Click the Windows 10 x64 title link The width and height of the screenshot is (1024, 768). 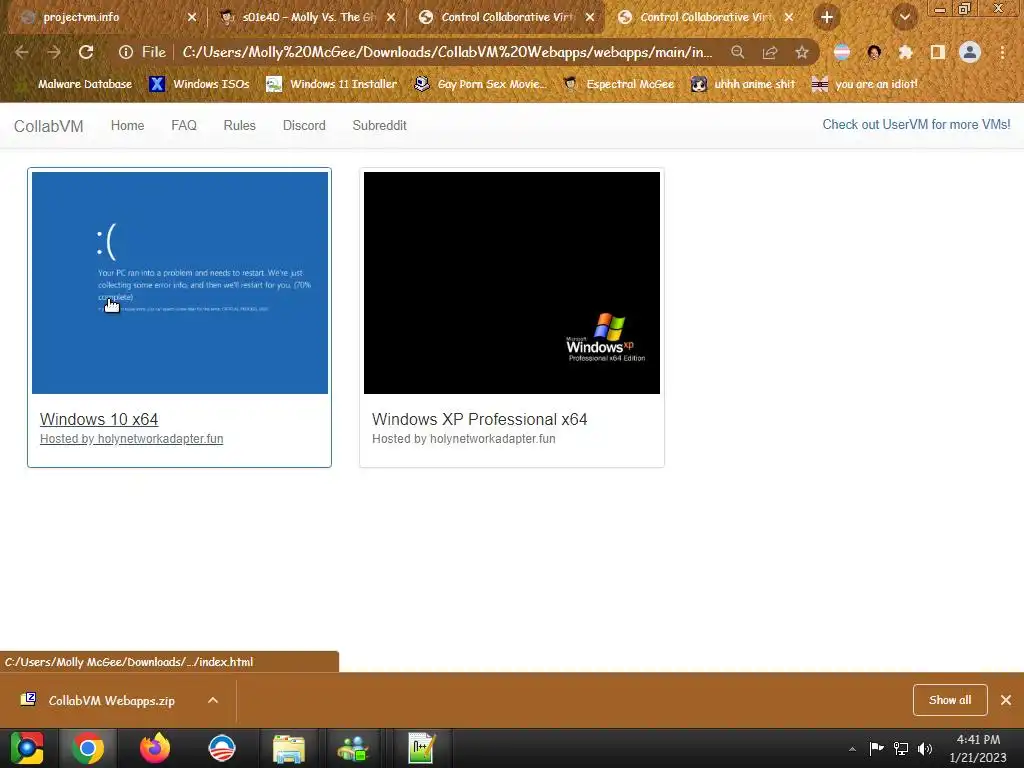(x=99, y=419)
